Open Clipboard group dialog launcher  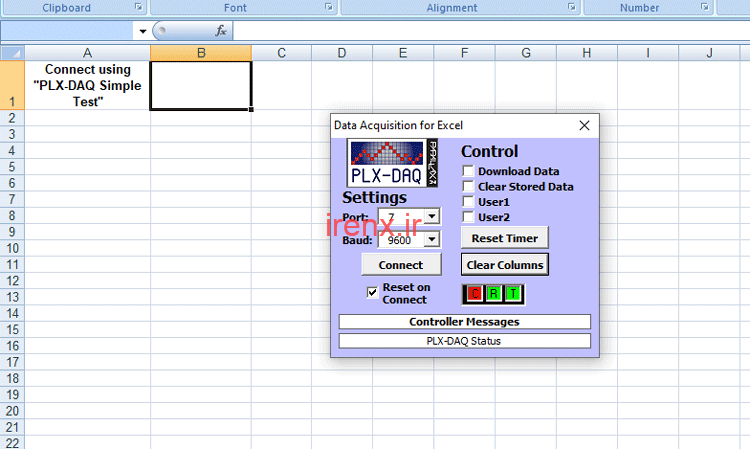click(138, 8)
